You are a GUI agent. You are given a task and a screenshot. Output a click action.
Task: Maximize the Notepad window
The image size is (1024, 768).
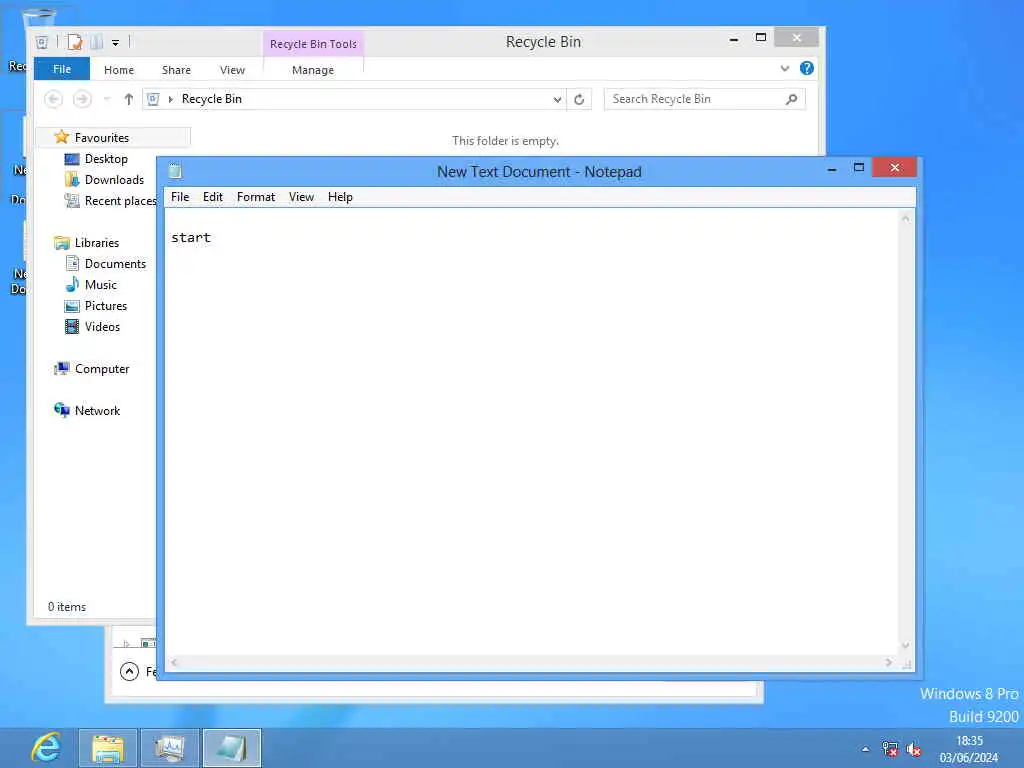(859, 168)
